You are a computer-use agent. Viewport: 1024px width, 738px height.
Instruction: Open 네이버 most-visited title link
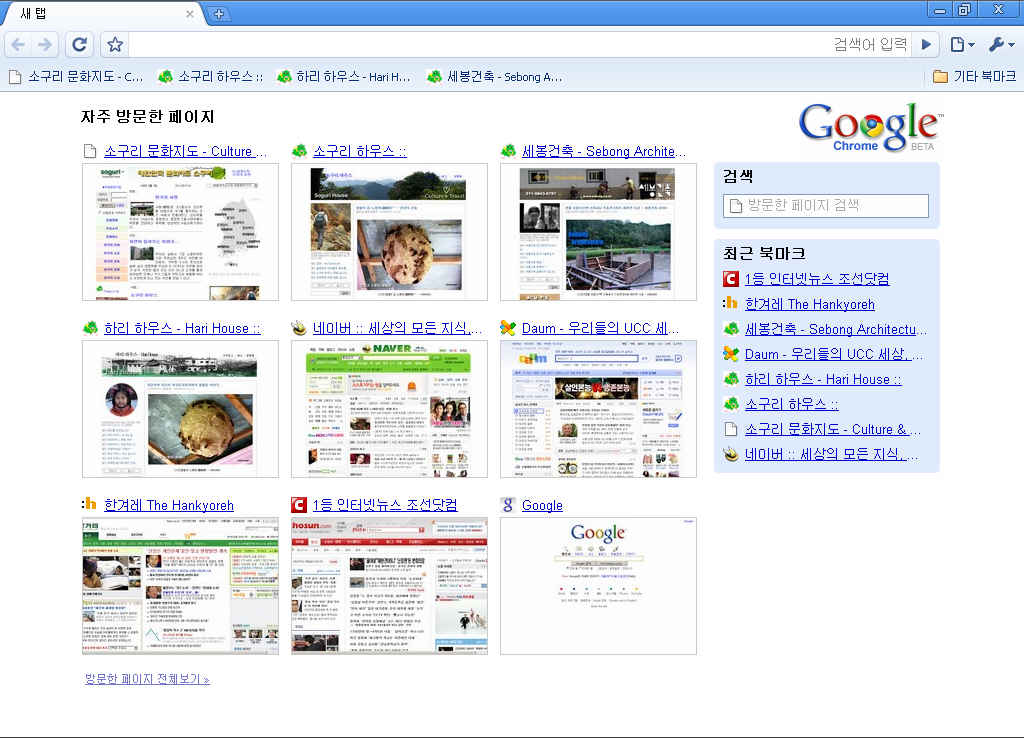click(x=397, y=329)
